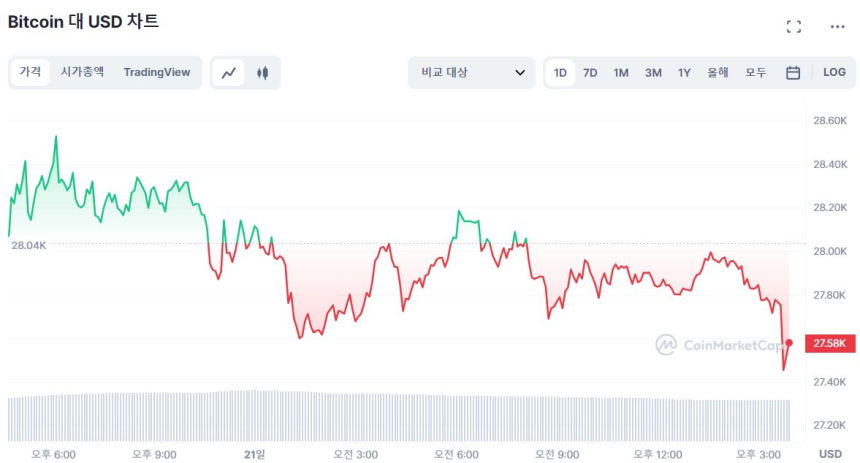This screenshot has width=860, height=463.
Task: Select the 1M time range
Action: click(x=621, y=72)
